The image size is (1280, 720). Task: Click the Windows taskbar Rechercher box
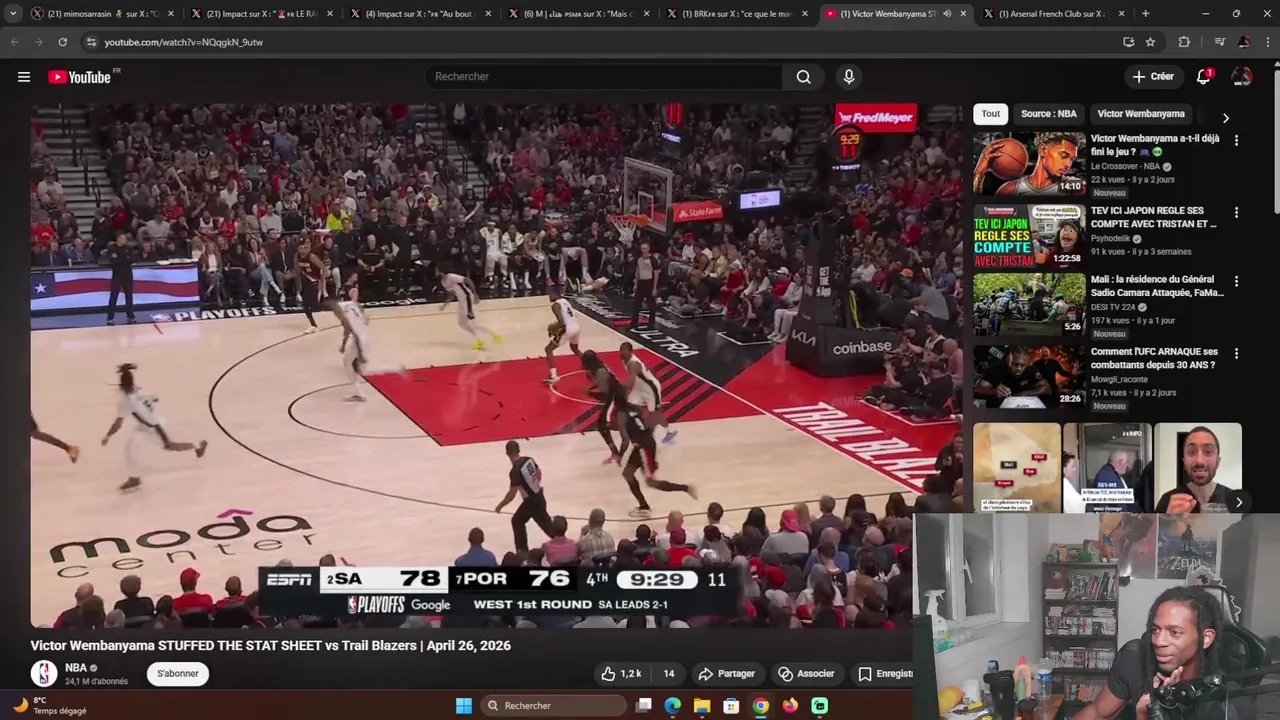click(553, 706)
